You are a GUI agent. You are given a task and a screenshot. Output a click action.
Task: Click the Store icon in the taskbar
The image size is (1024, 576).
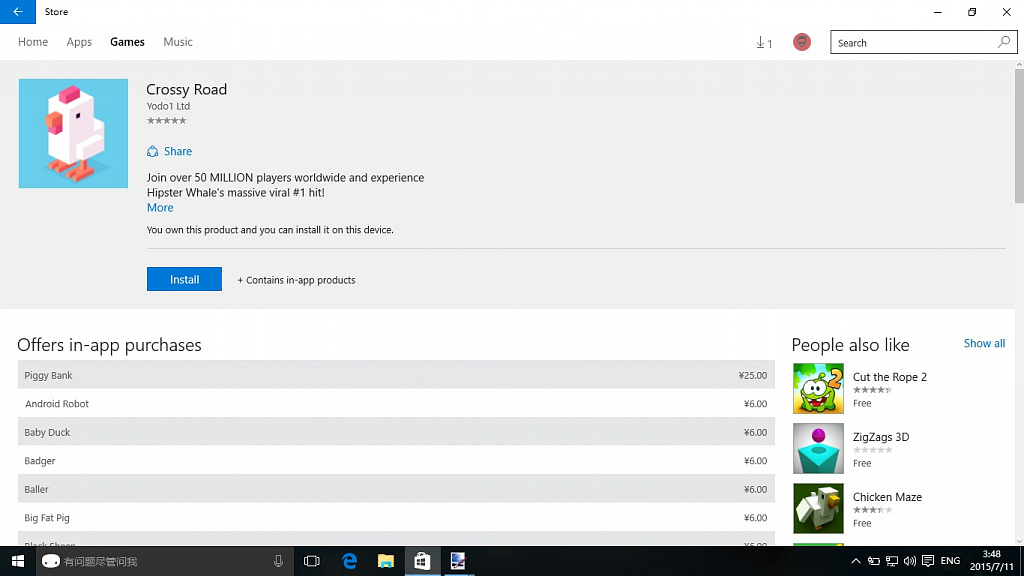pyautogui.click(x=422, y=561)
